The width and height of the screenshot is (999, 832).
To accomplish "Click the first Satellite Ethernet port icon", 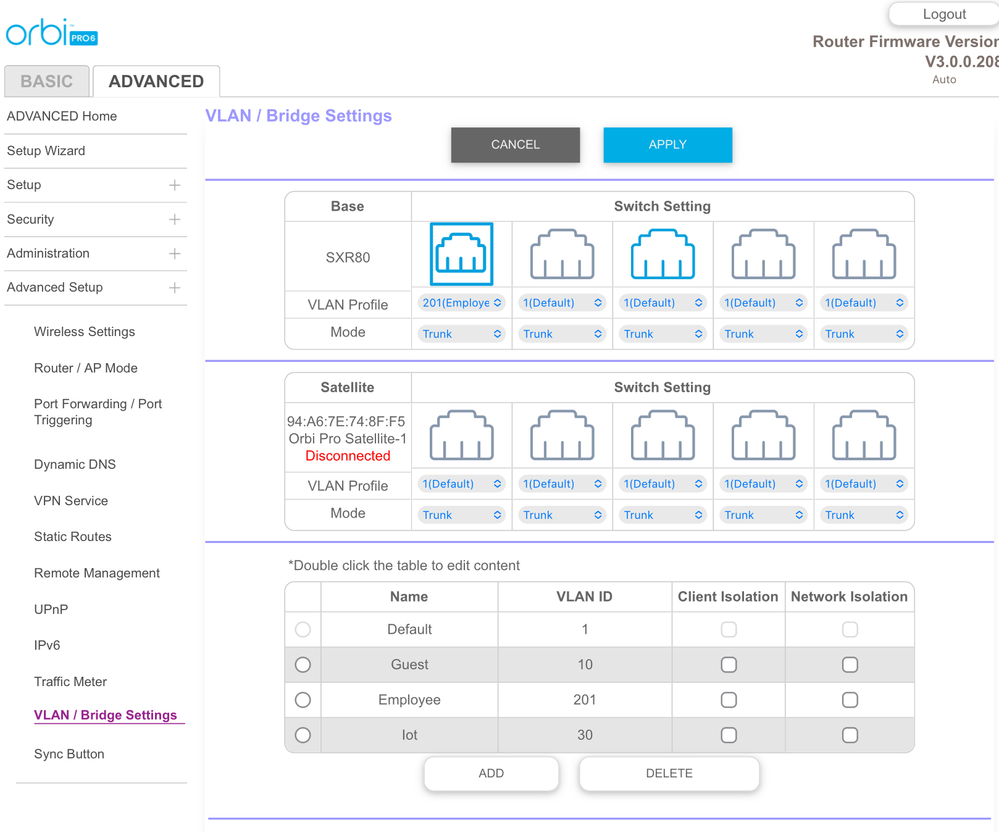I will click(461, 436).
